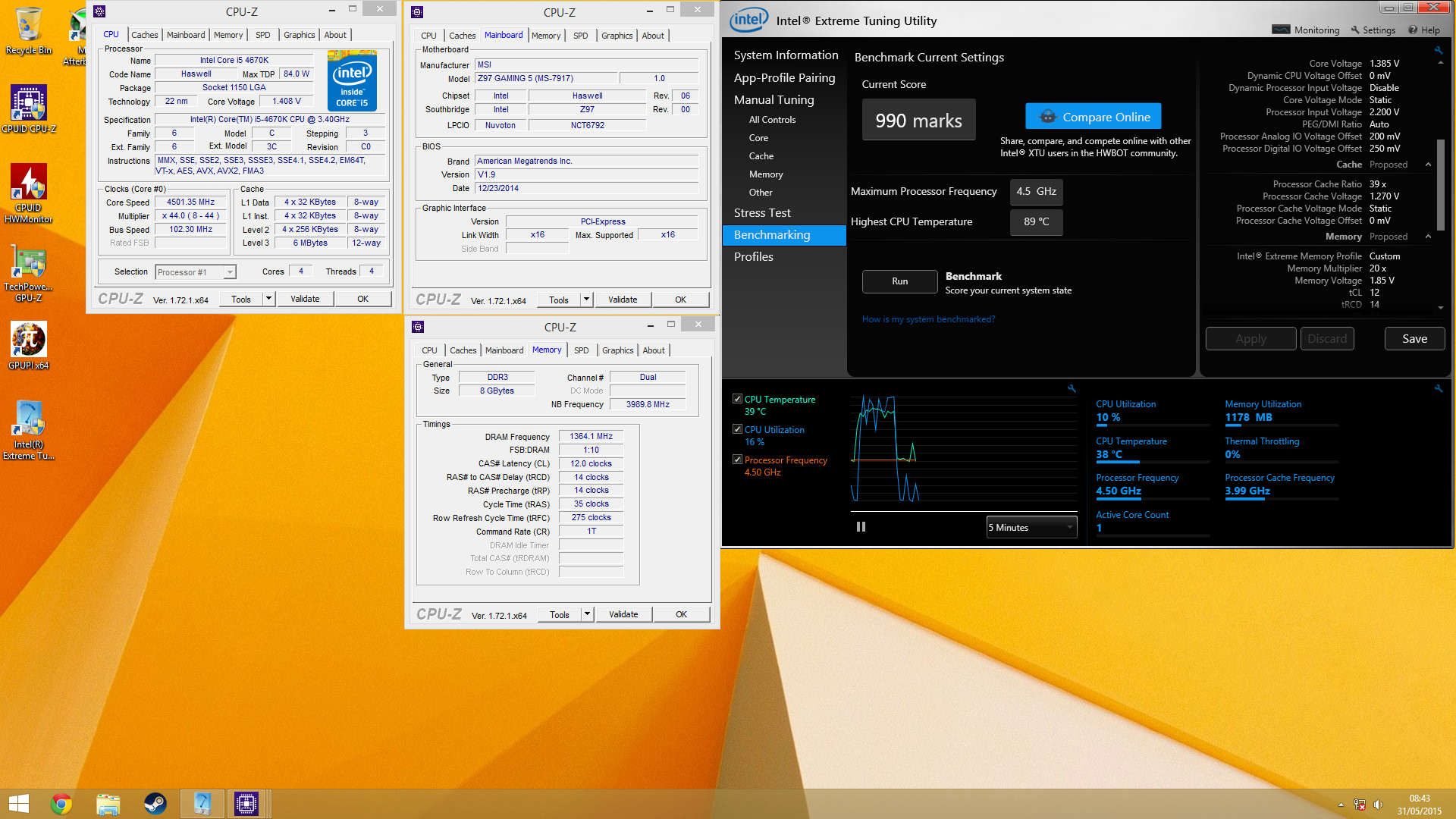Open Steam from the taskbar
Viewport: 1456px width, 819px height.
pos(155,804)
